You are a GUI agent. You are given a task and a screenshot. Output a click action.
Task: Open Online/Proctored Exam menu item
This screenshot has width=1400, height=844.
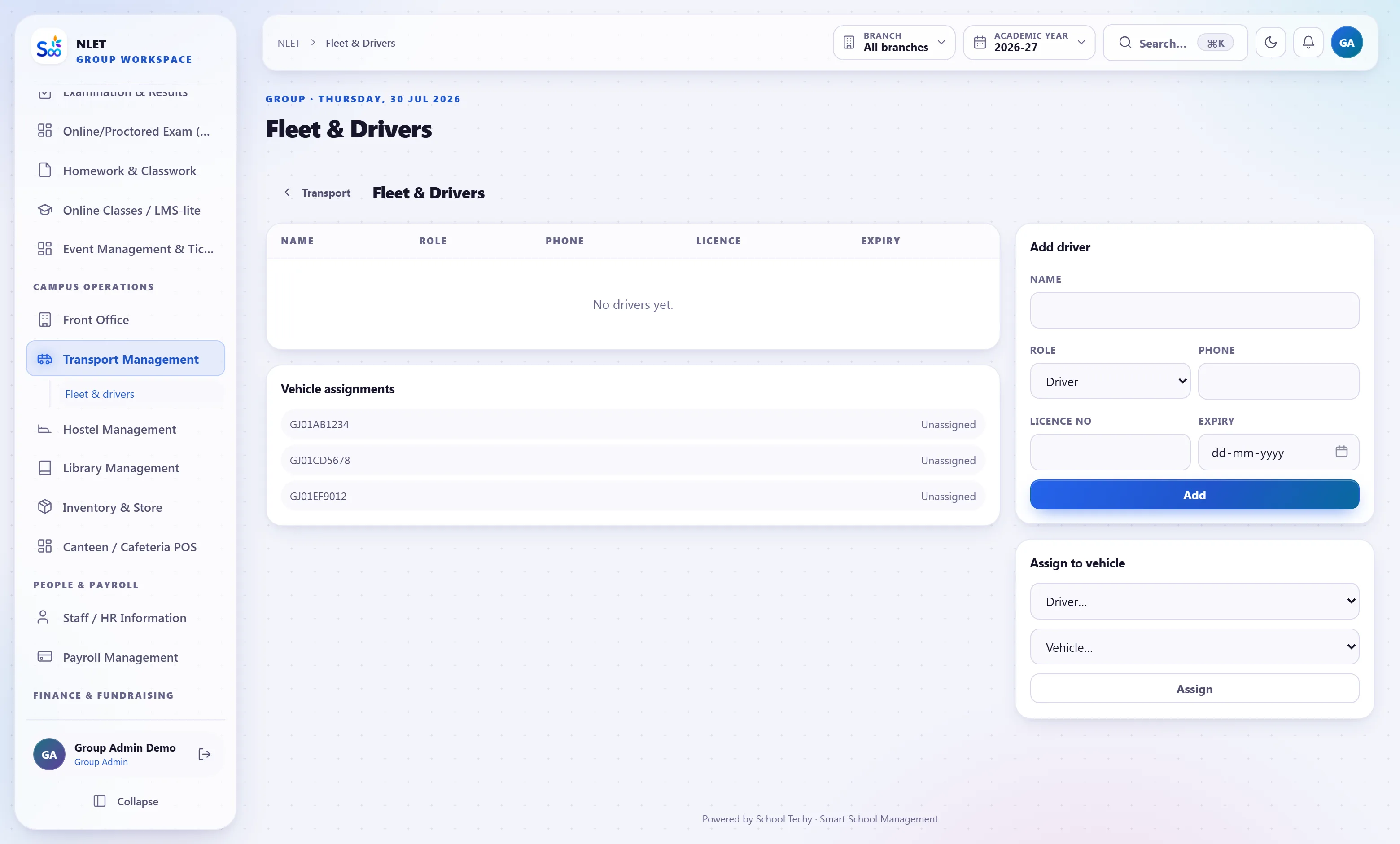[x=126, y=131]
